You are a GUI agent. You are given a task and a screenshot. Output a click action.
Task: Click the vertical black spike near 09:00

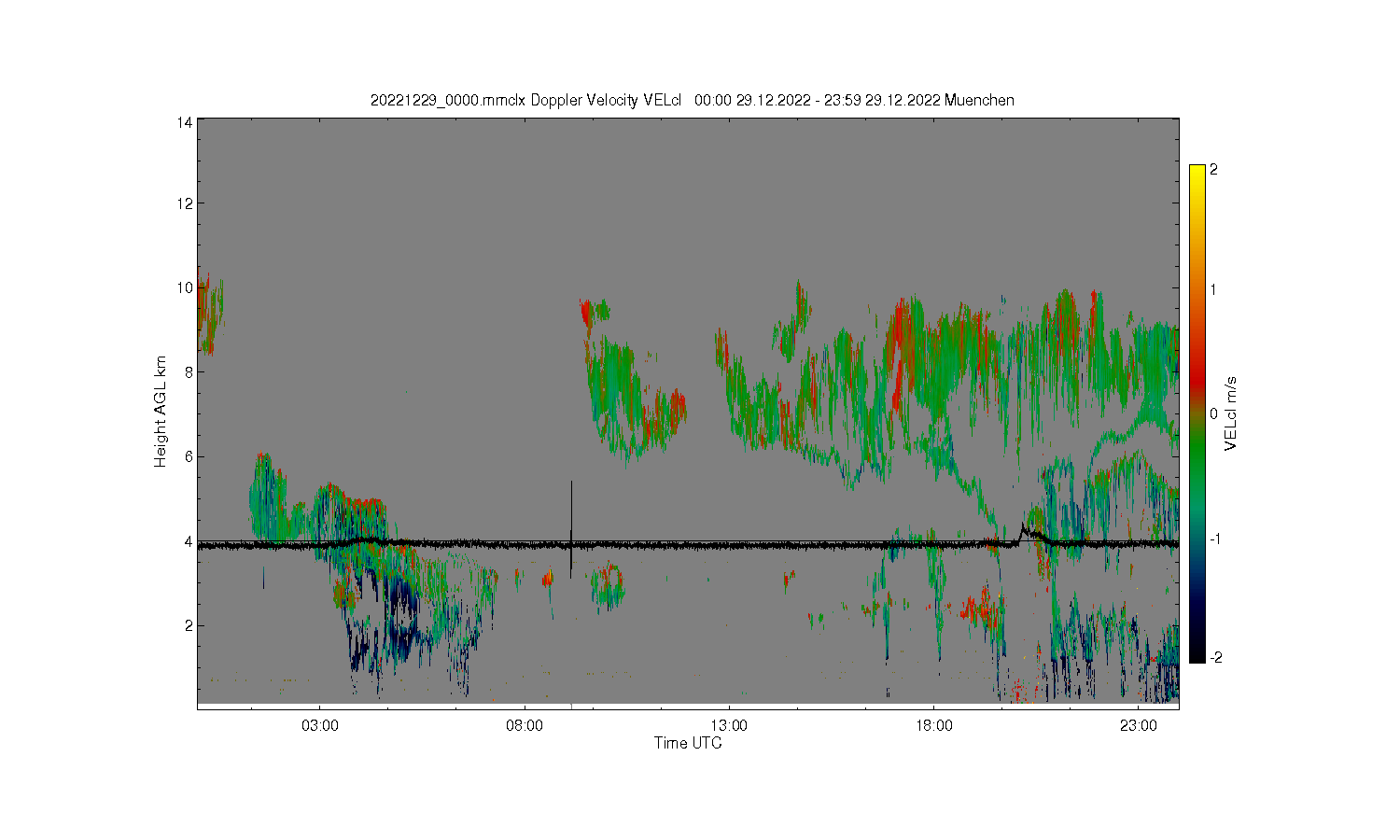pos(571,528)
